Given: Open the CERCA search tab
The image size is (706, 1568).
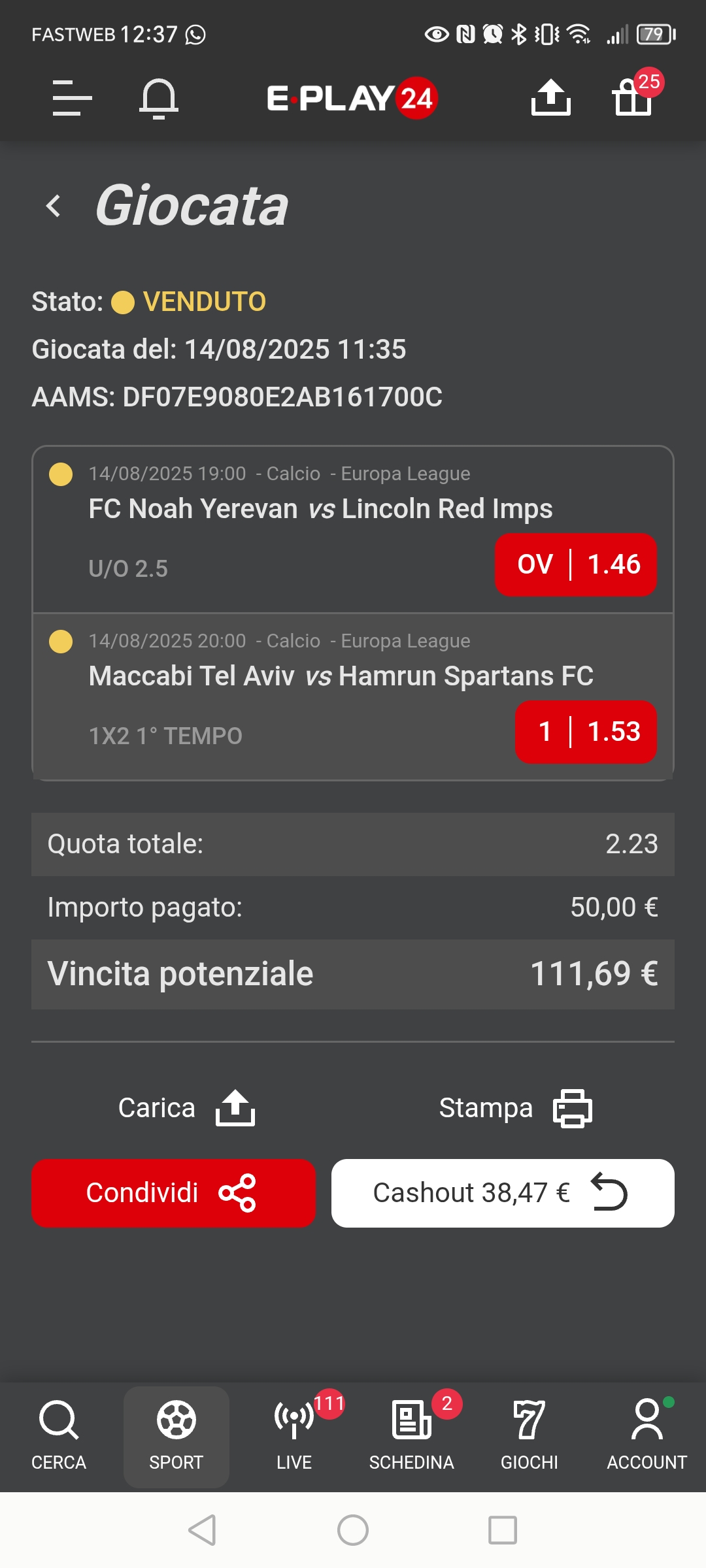Looking at the screenshot, I should pos(59,1435).
